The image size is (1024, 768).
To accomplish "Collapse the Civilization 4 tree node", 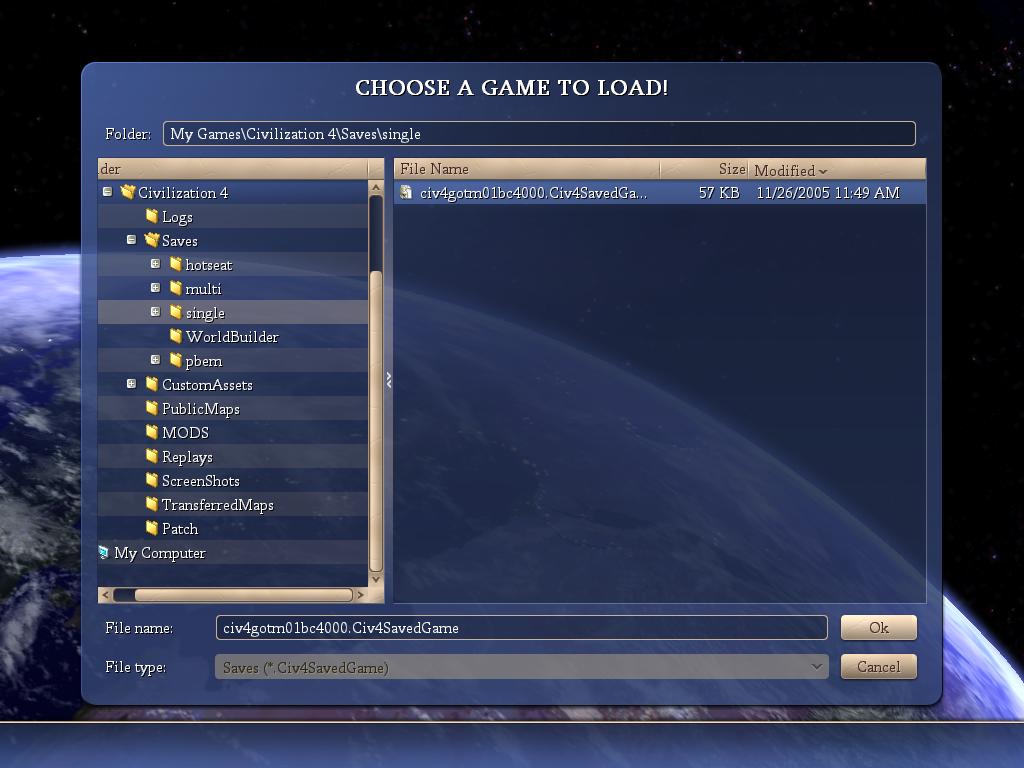I will click(x=107, y=192).
